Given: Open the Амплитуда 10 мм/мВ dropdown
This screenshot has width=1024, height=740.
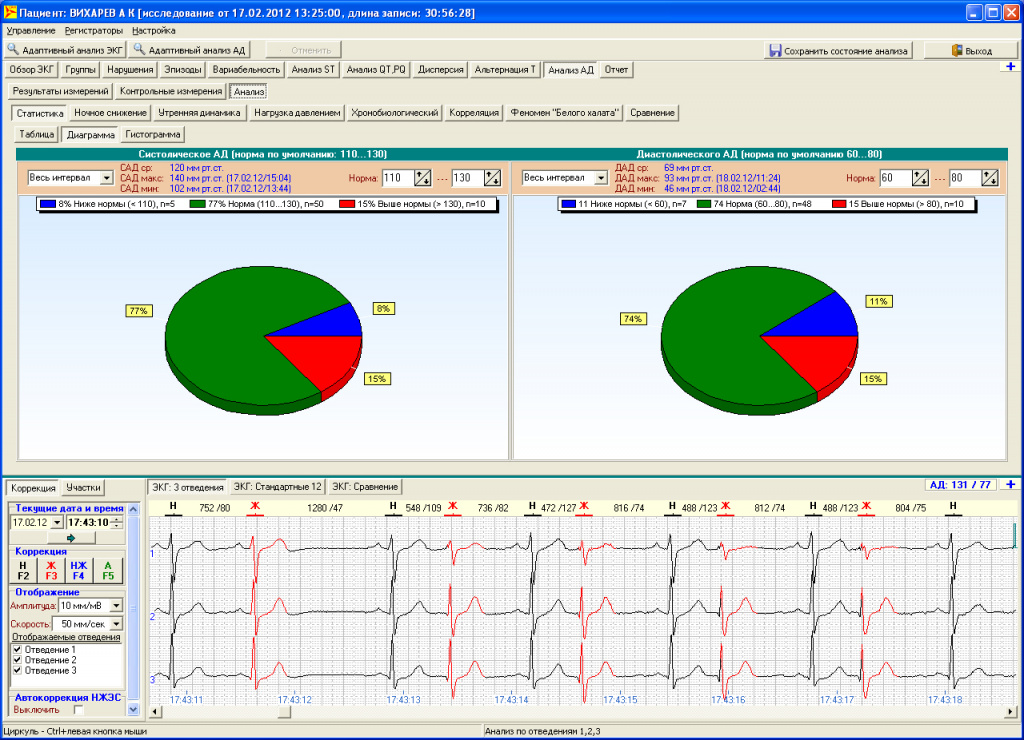Looking at the screenshot, I should [116, 606].
